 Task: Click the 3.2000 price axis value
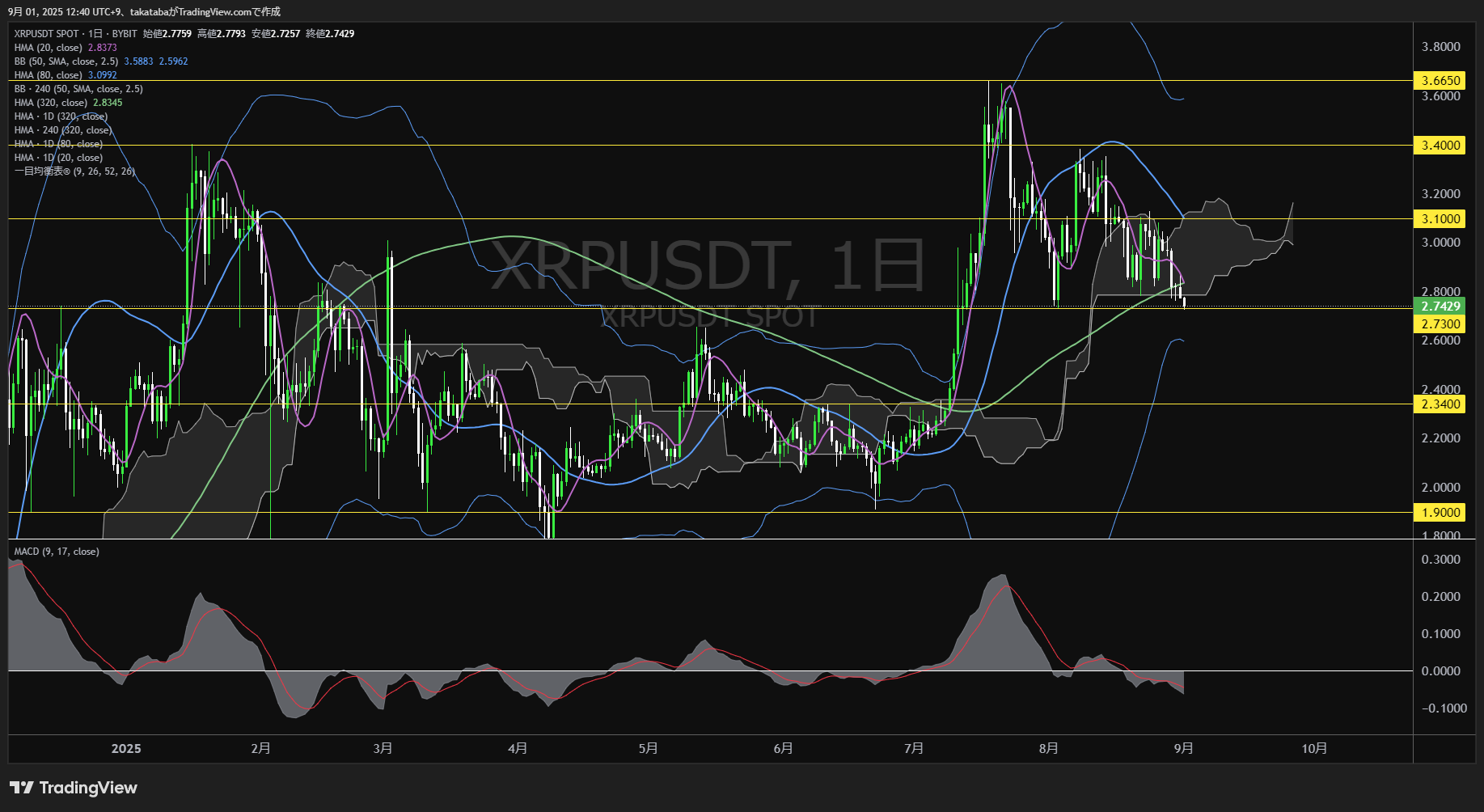point(1441,193)
